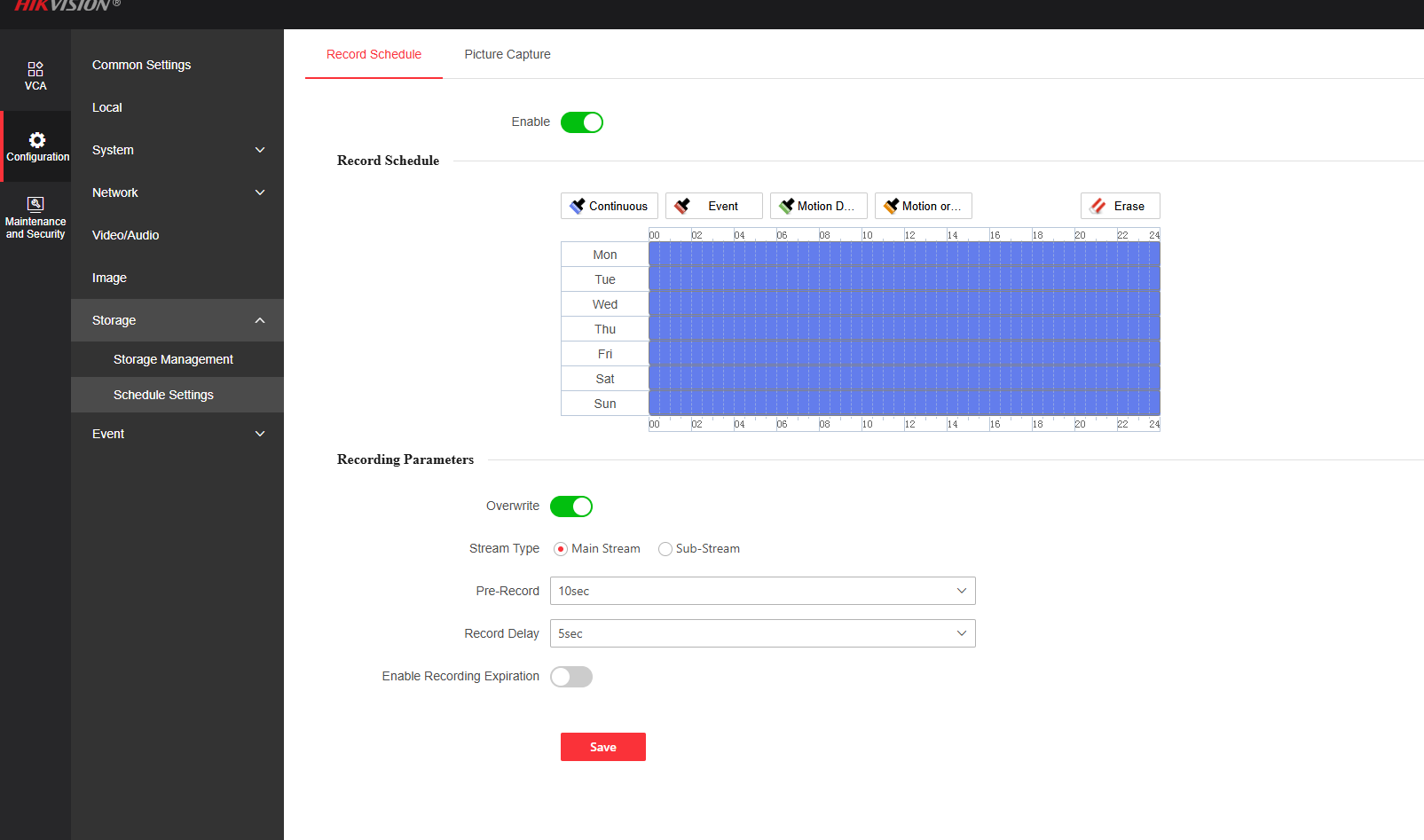This screenshot has width=1424, height=840.
Task: Click the Configuration gear icon
Action: pos(36,140)
